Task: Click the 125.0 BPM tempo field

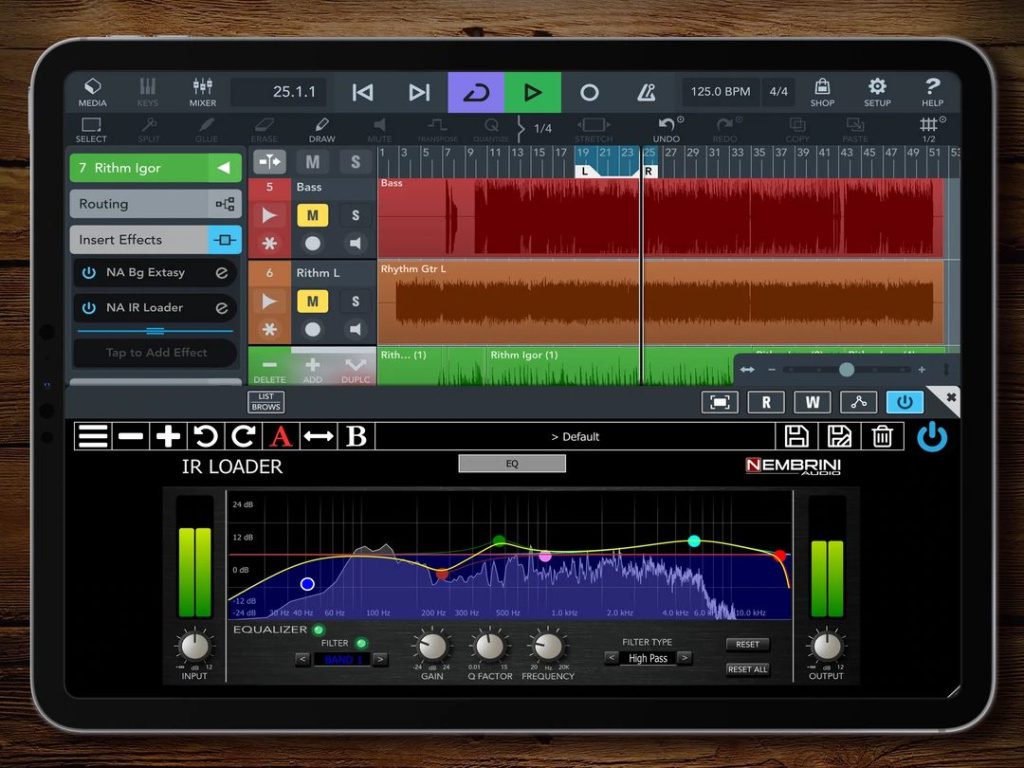Action: (x=719, y=91)
